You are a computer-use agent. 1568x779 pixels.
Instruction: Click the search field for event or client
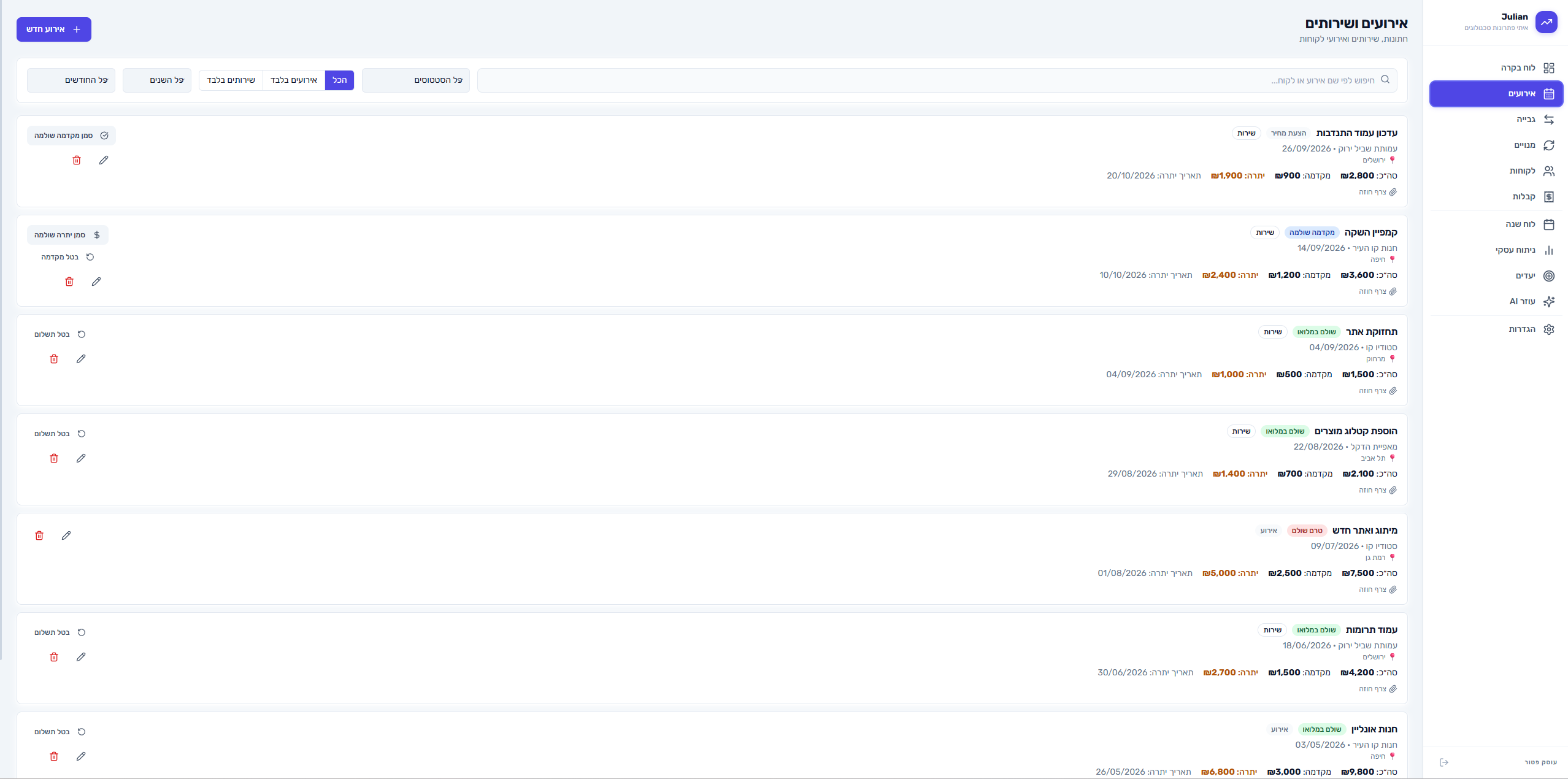(937, 80)
